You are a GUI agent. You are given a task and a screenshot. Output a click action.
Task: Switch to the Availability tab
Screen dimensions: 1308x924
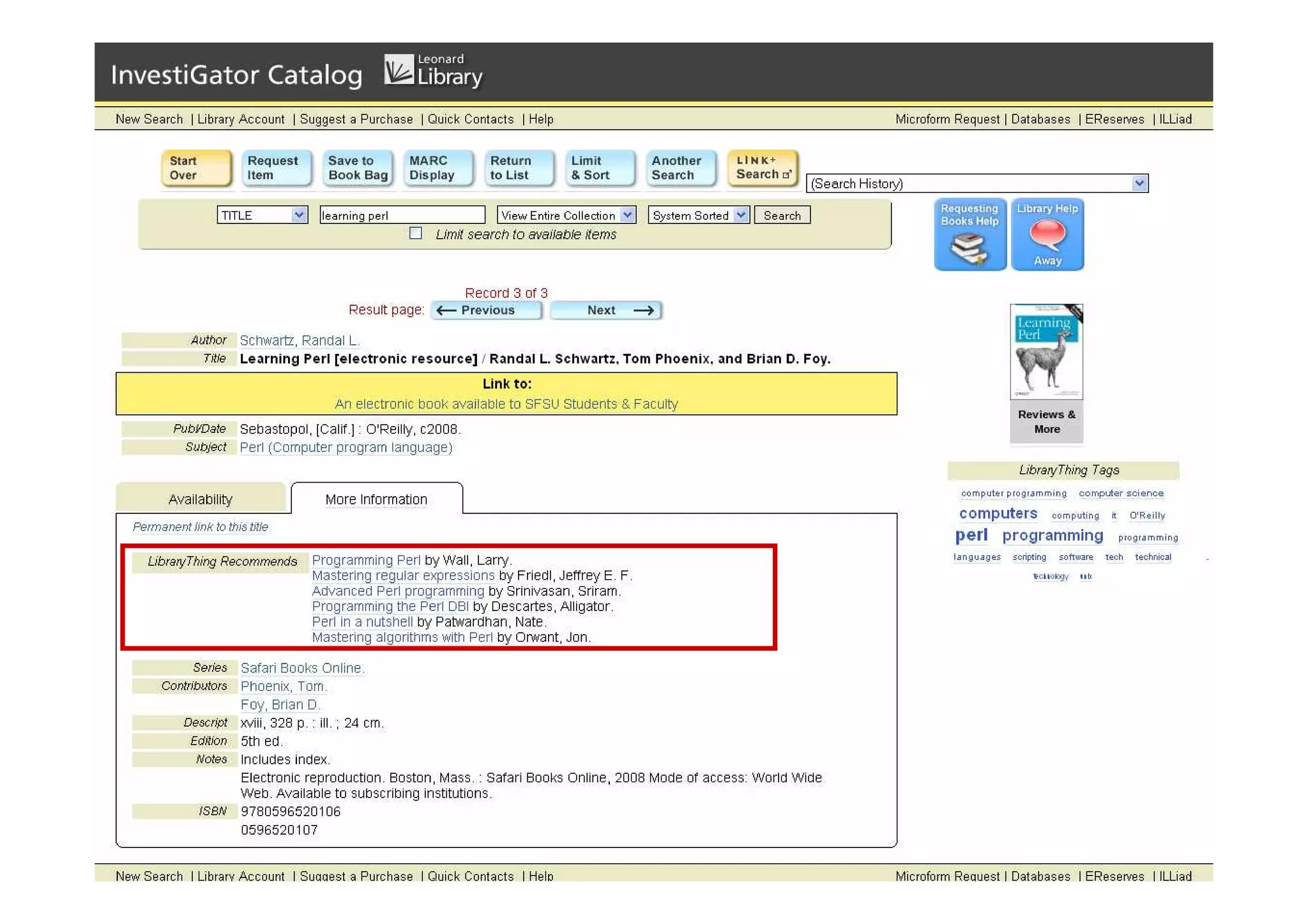pos(200,499)
